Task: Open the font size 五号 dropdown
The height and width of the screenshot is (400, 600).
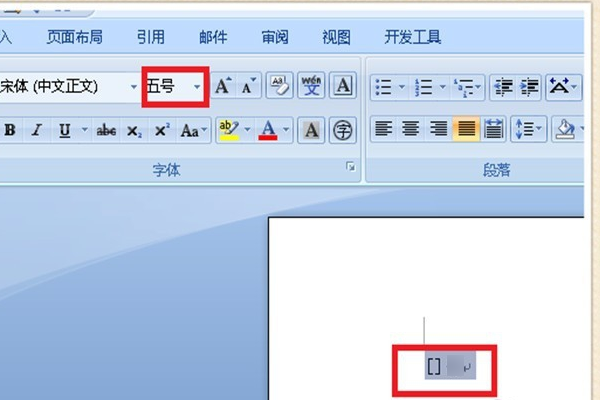Action: [x=197, y=87]
